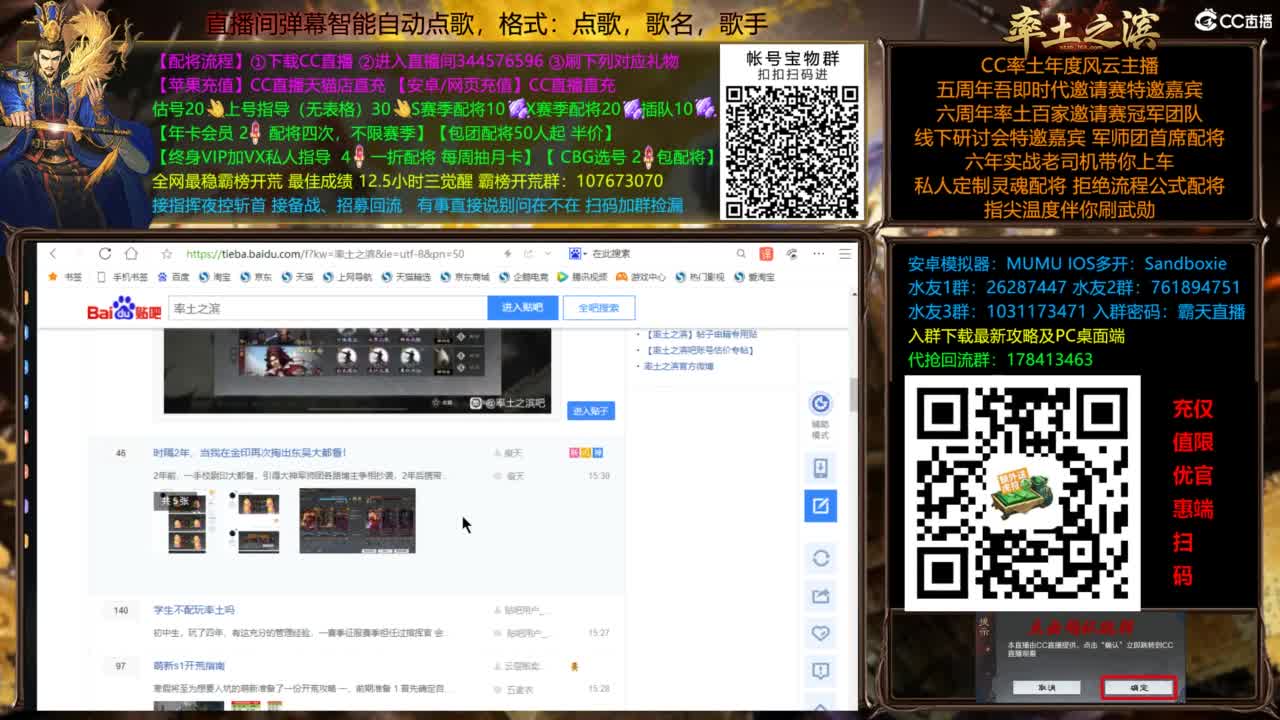Click the Baidu paw search-engine icon
This screenshot has height=720, width=1280.
[x=576, y=254]
